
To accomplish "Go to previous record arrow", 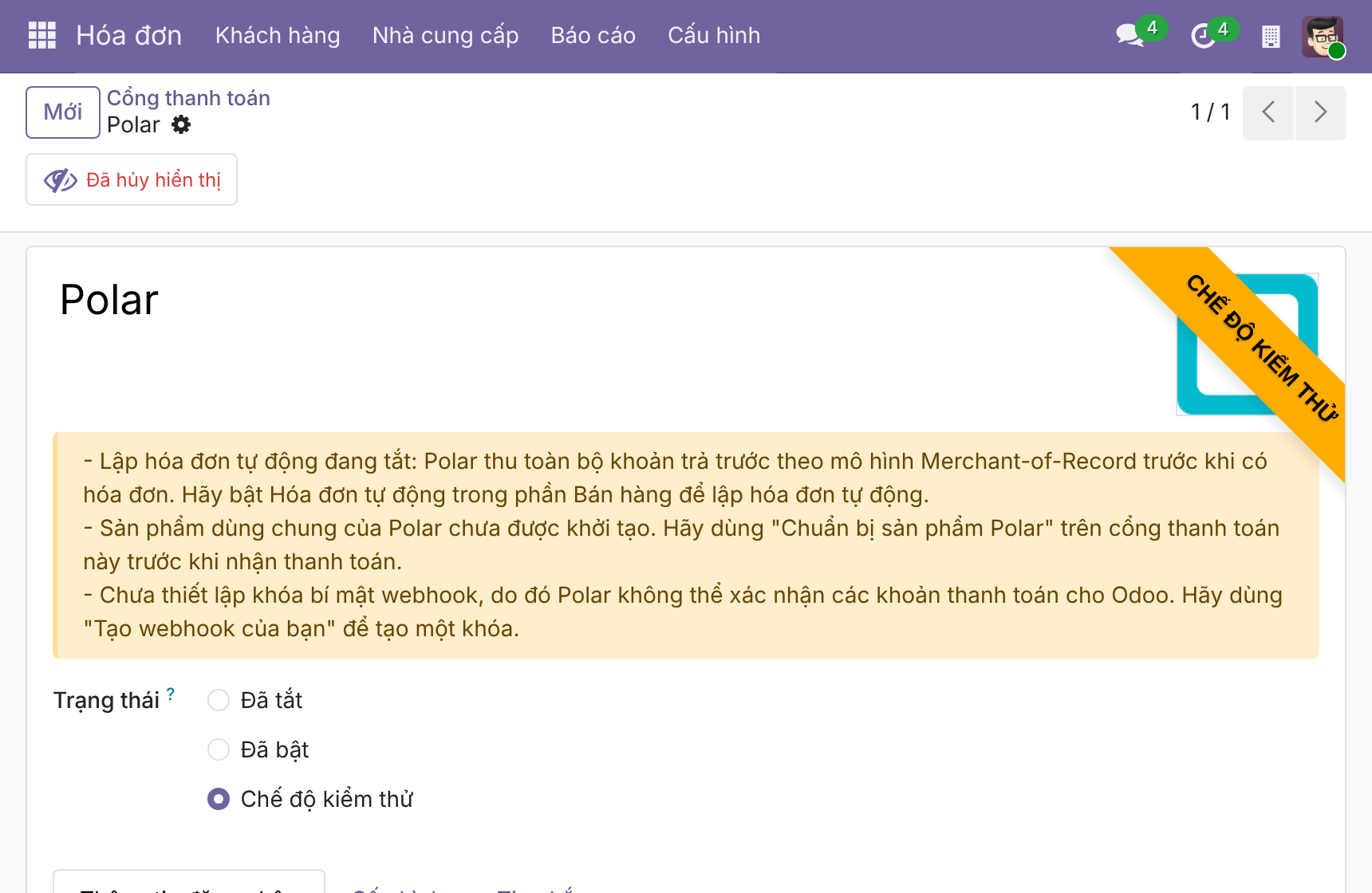I will tap(1268, 112).
